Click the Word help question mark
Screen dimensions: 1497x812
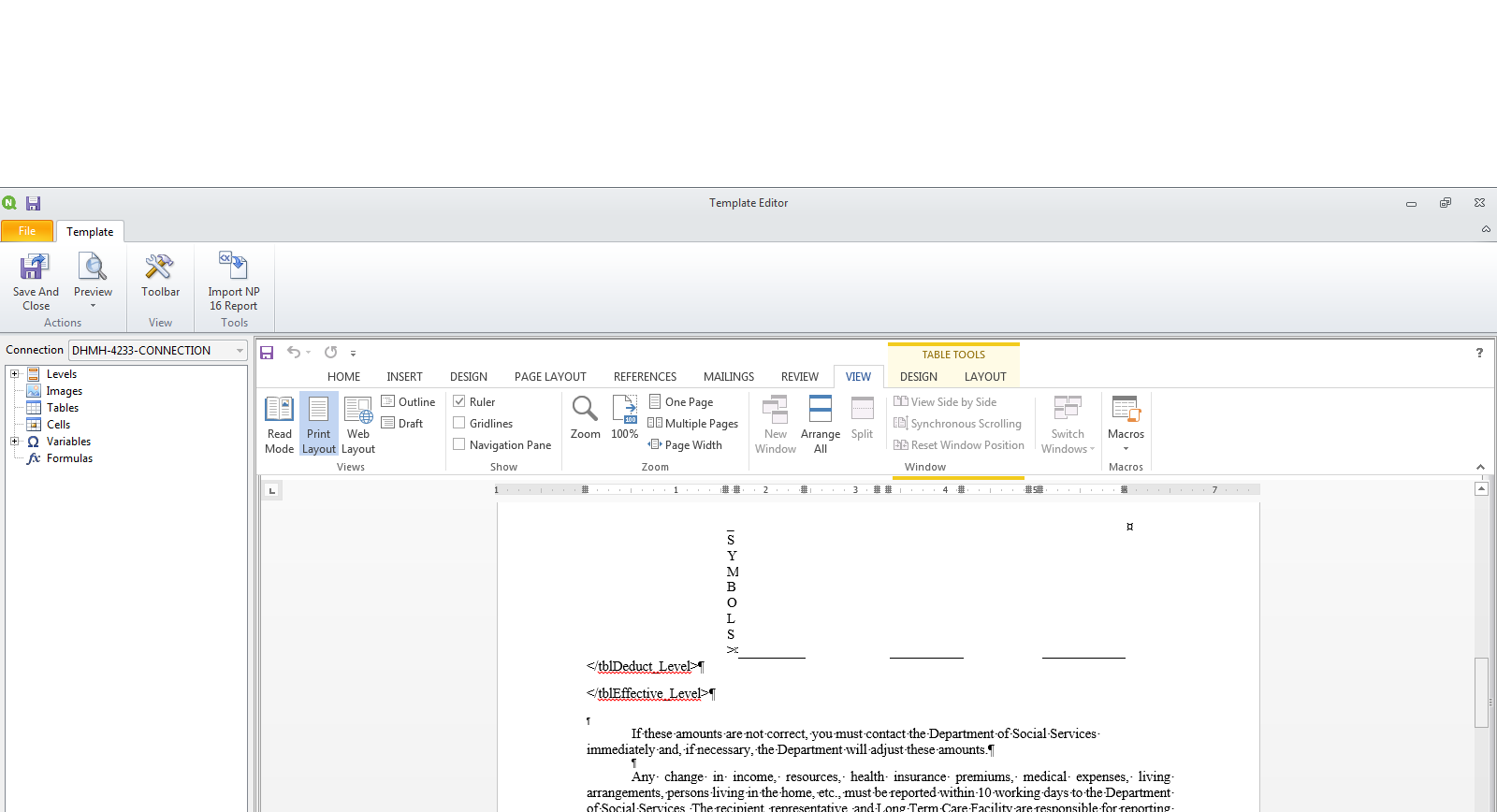pyautogui.click(x=1479, y=353)
